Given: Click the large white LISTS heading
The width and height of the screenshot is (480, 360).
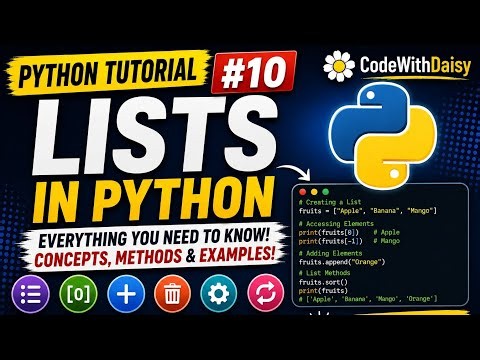Looking at the screenshot, I should pos(155,134).
